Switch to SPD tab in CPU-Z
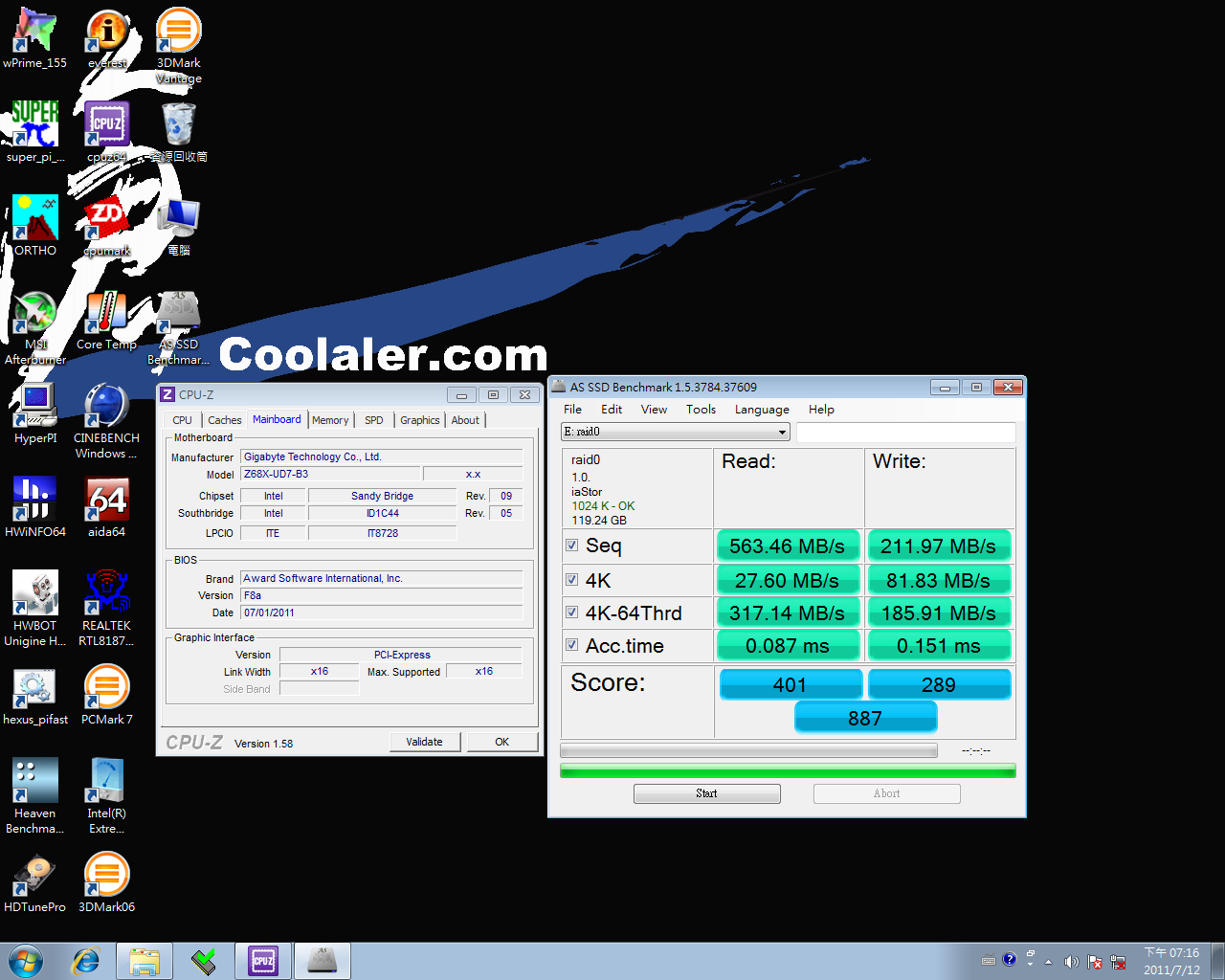1225x980 pixels. (x=374, y=420)
